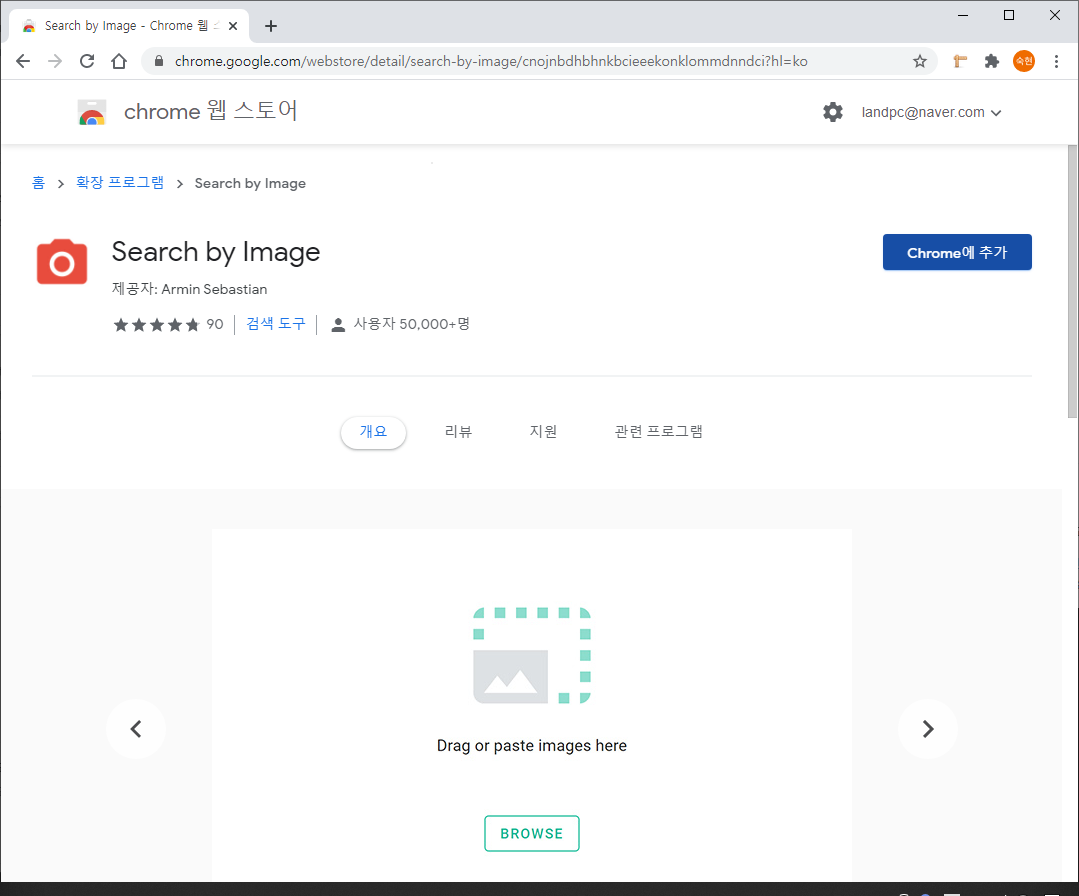Click the 홈 breadcrumb link
The width and height of the screenshot is (1079, 896).
coord(39,182)
